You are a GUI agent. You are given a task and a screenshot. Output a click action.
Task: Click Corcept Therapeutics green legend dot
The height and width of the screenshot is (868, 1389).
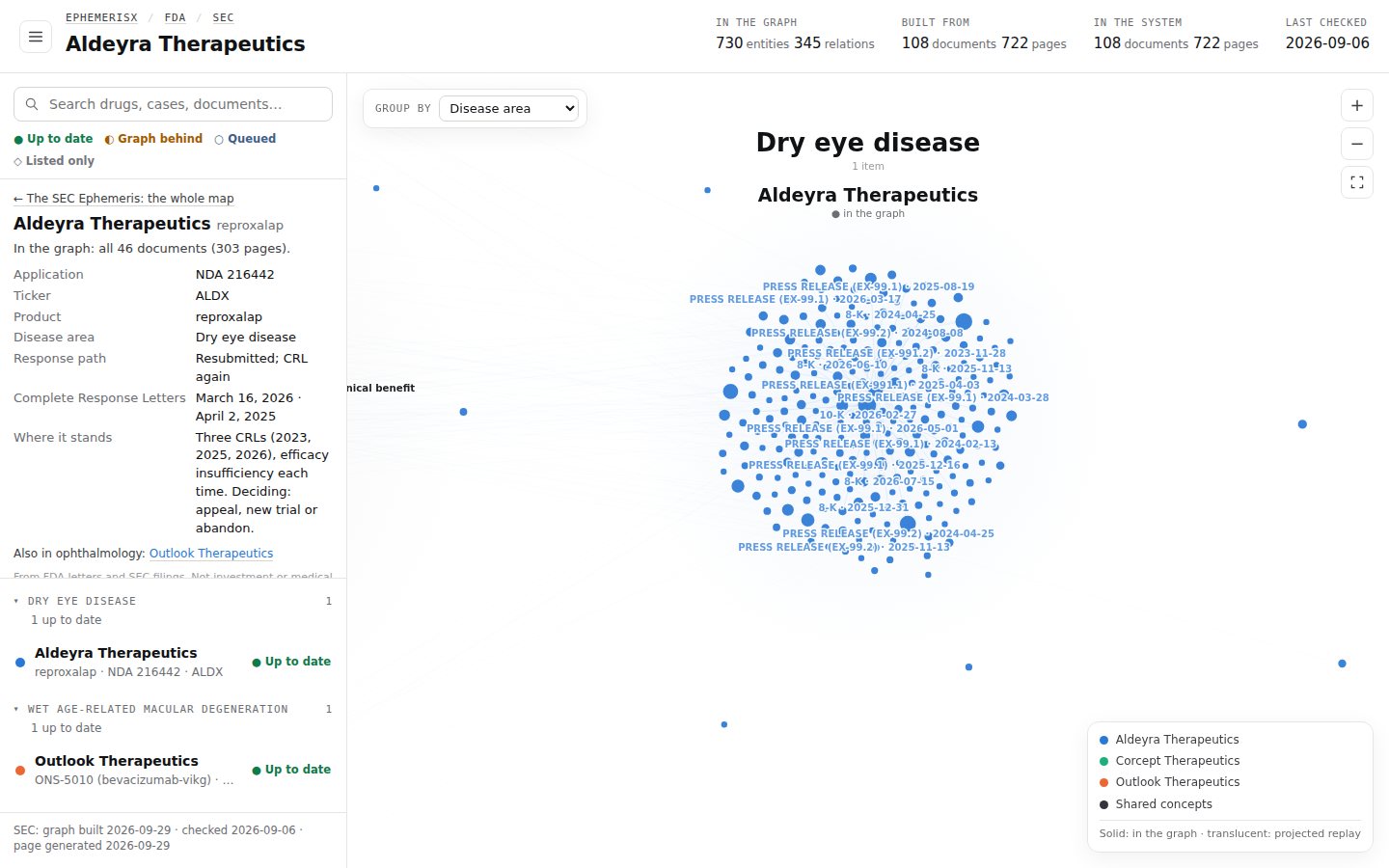[1104, 761]
